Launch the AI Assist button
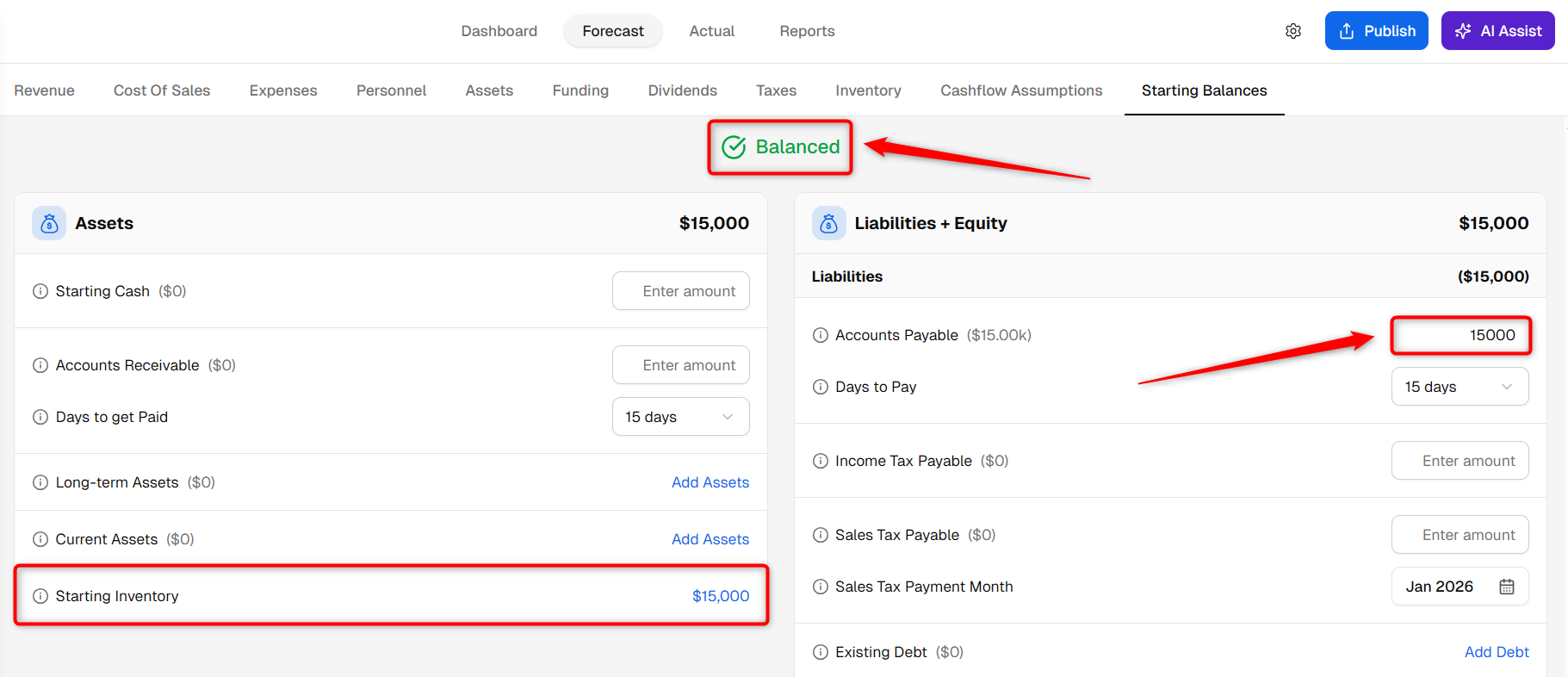The width and height of the screenshot is (1568, 677). 1498,31
